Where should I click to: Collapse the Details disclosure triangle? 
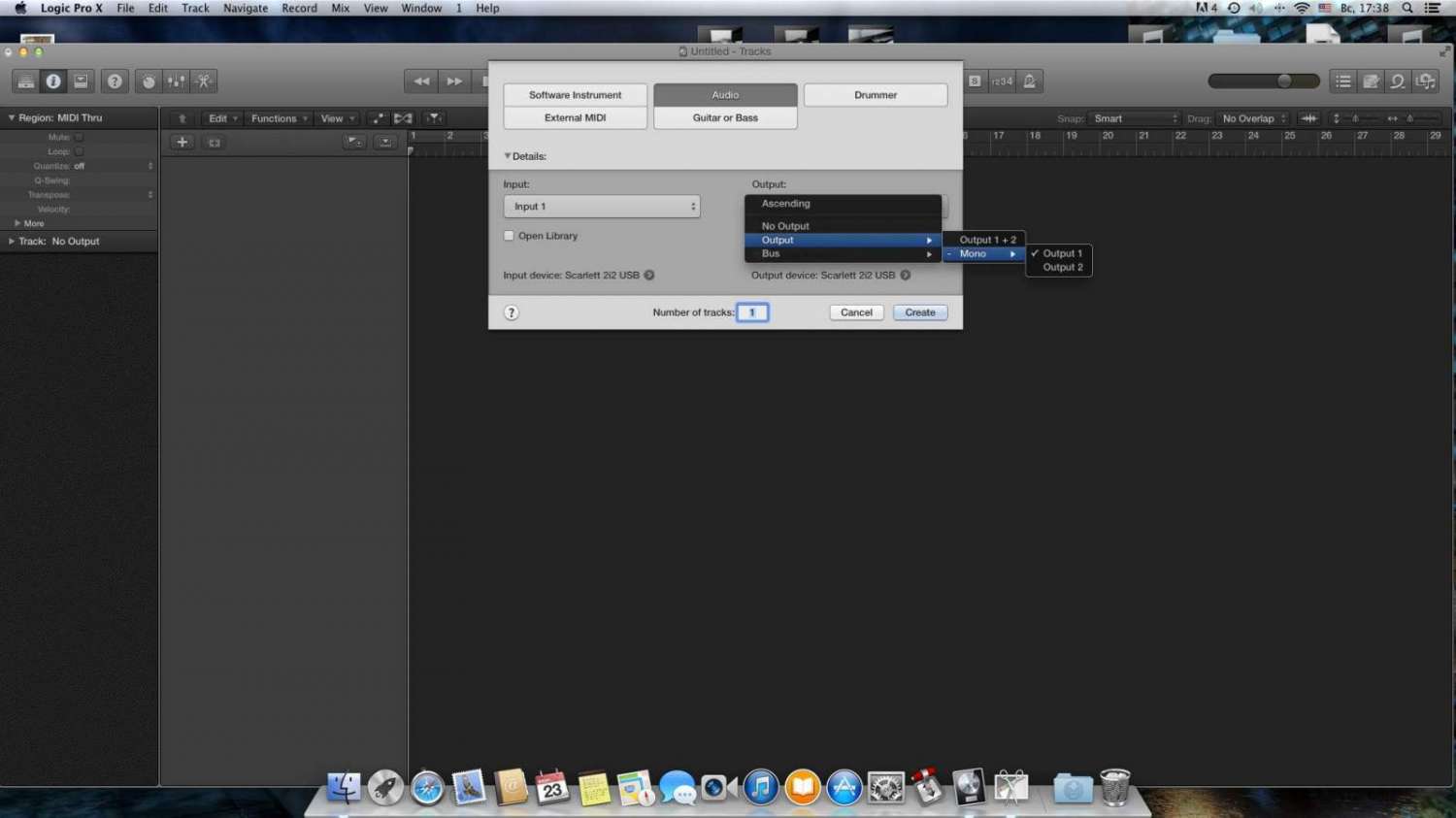[x=507, y=156]
